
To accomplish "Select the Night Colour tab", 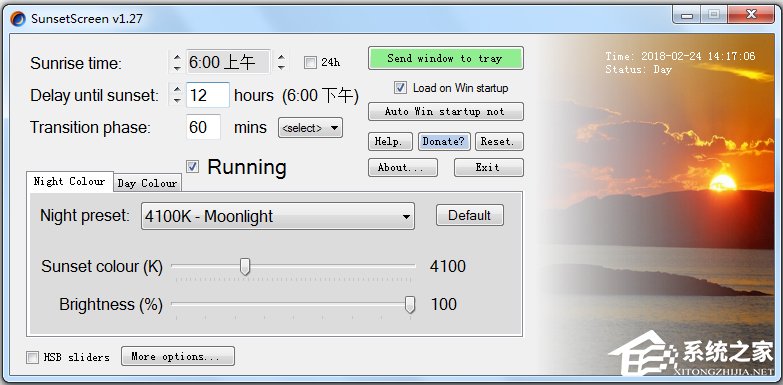I will (69, 181).
